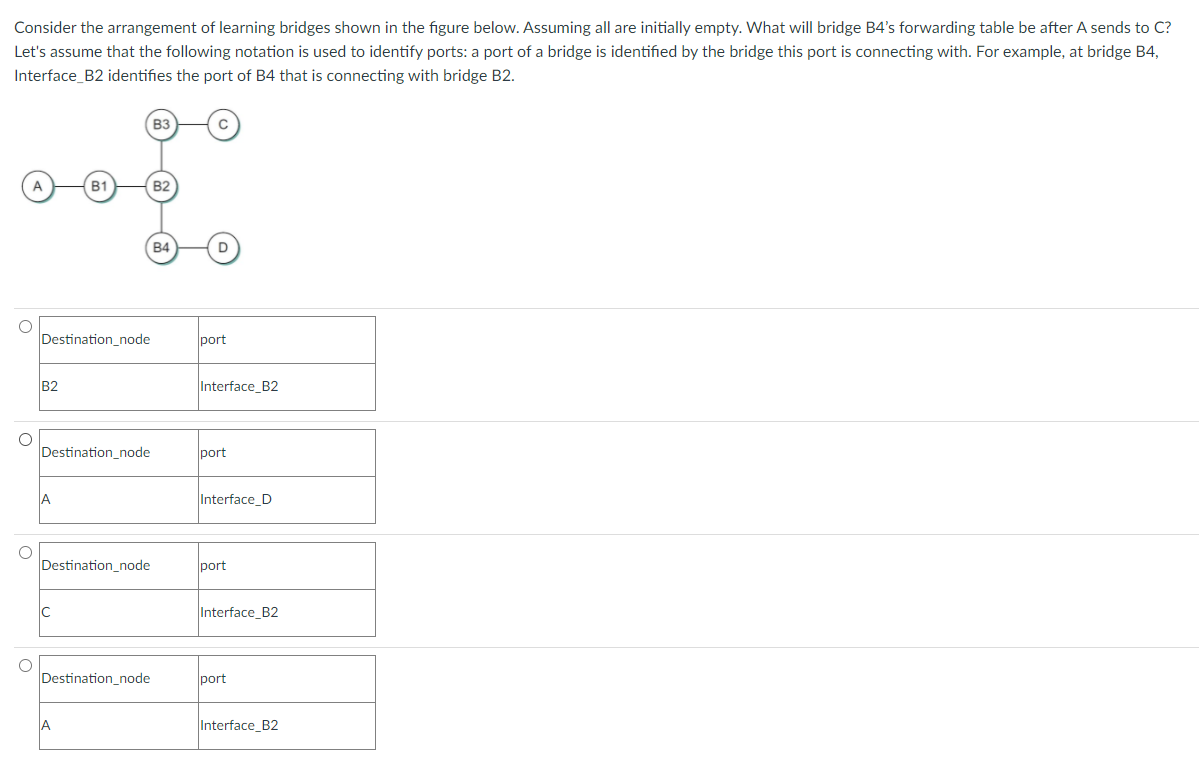
Task: Click bridge B4 node in the diagram
Action: coord(161,248)
